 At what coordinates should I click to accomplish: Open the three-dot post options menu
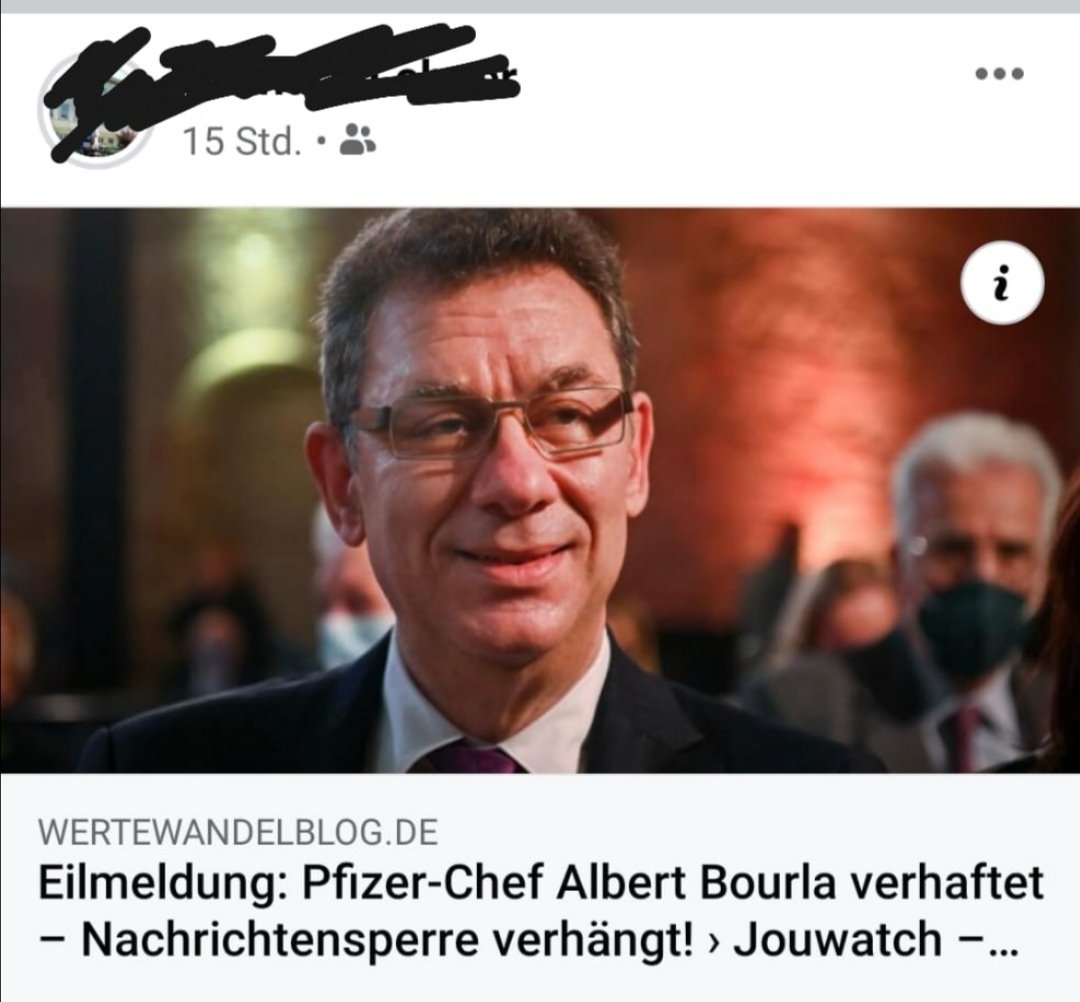999,73
